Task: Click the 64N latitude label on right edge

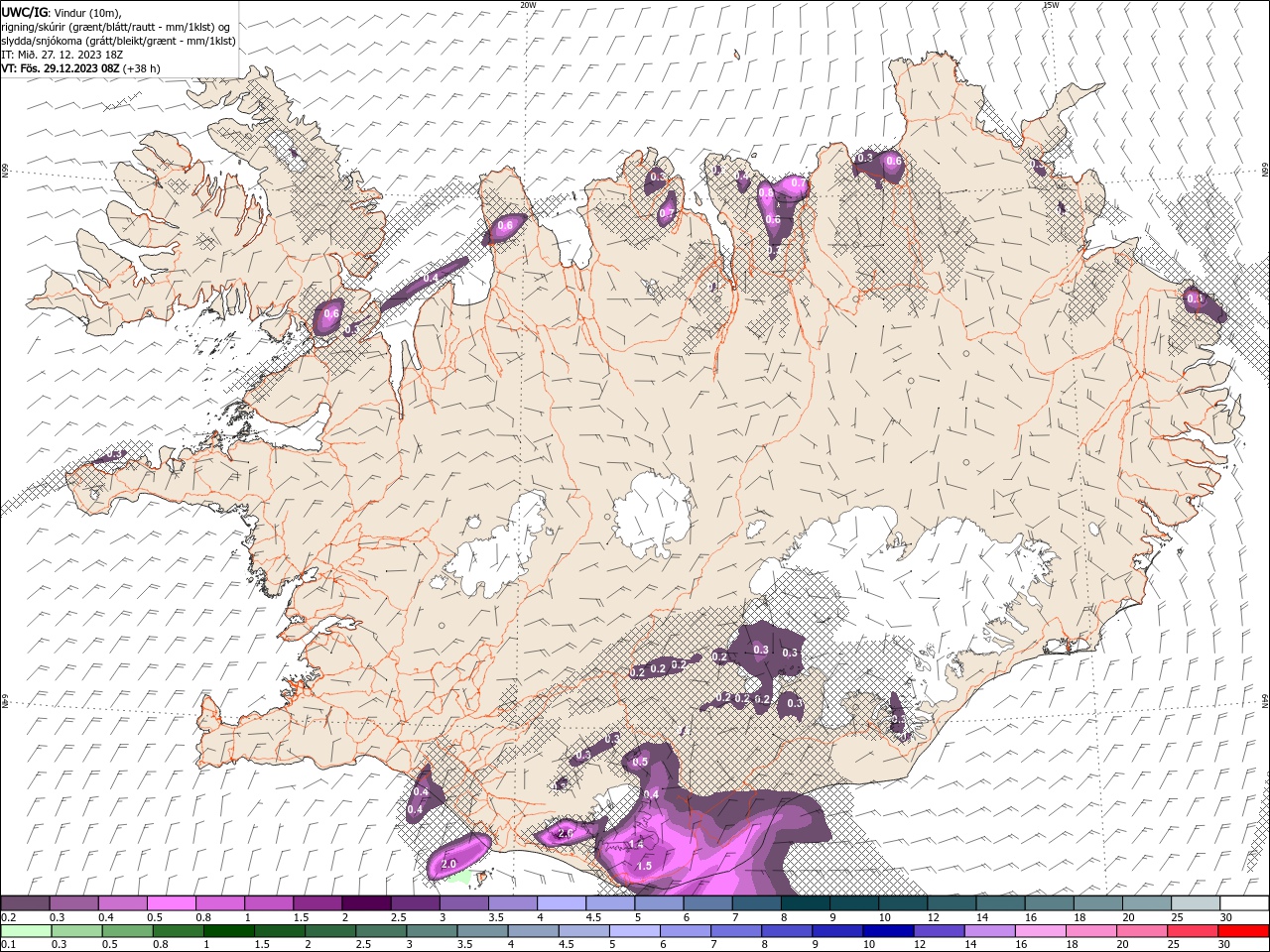Action: [x=1265, y=701]
